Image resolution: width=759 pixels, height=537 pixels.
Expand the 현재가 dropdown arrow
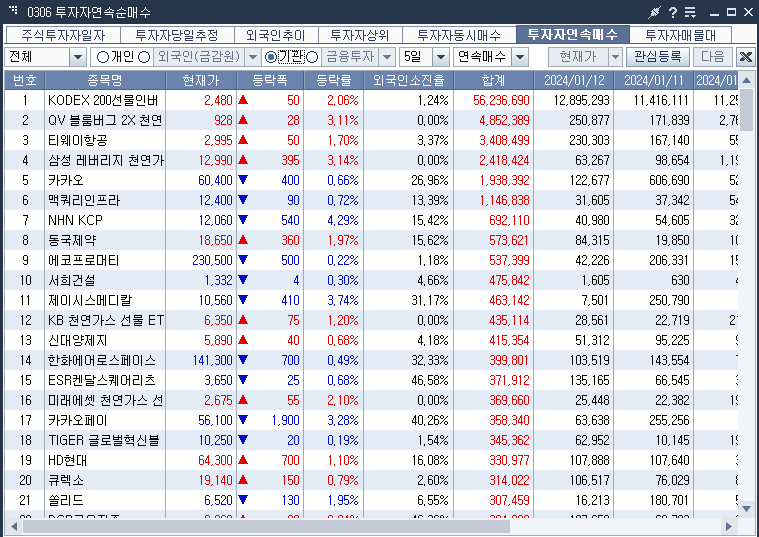coord(615,57)
